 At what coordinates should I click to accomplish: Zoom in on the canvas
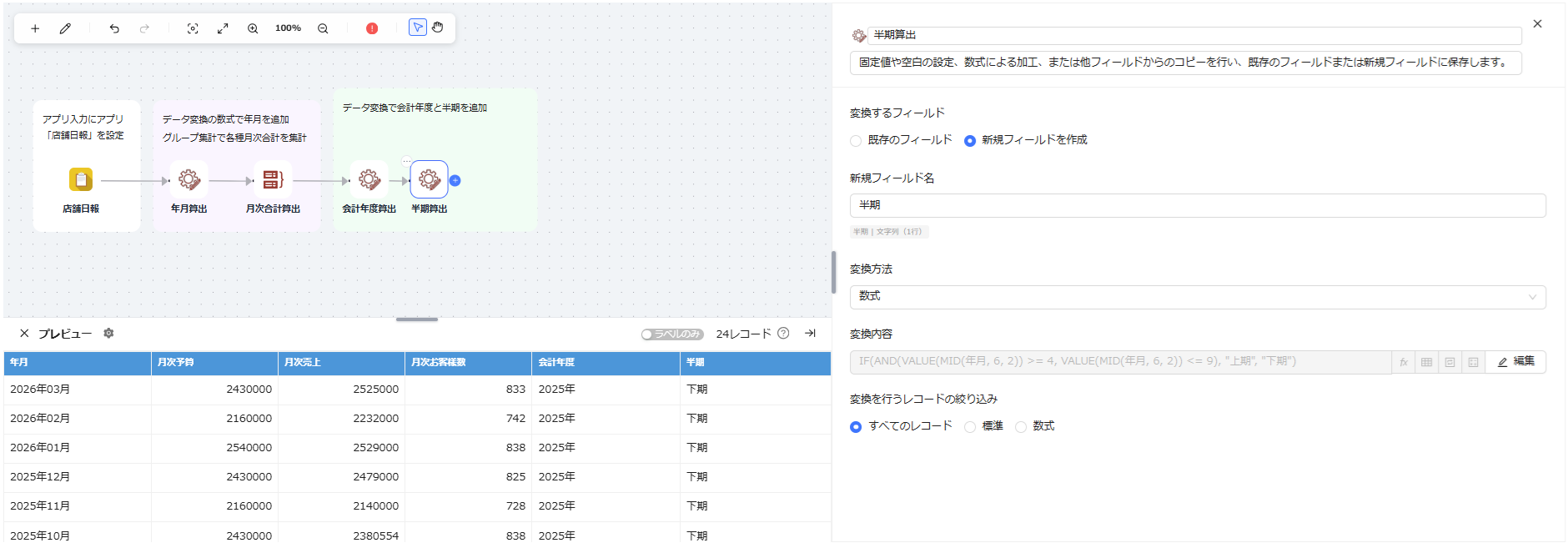[253, 28]
